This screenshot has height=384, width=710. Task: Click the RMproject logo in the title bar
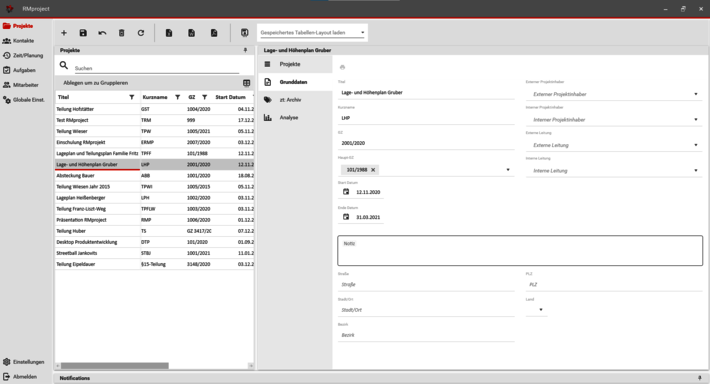click(10, 9)
